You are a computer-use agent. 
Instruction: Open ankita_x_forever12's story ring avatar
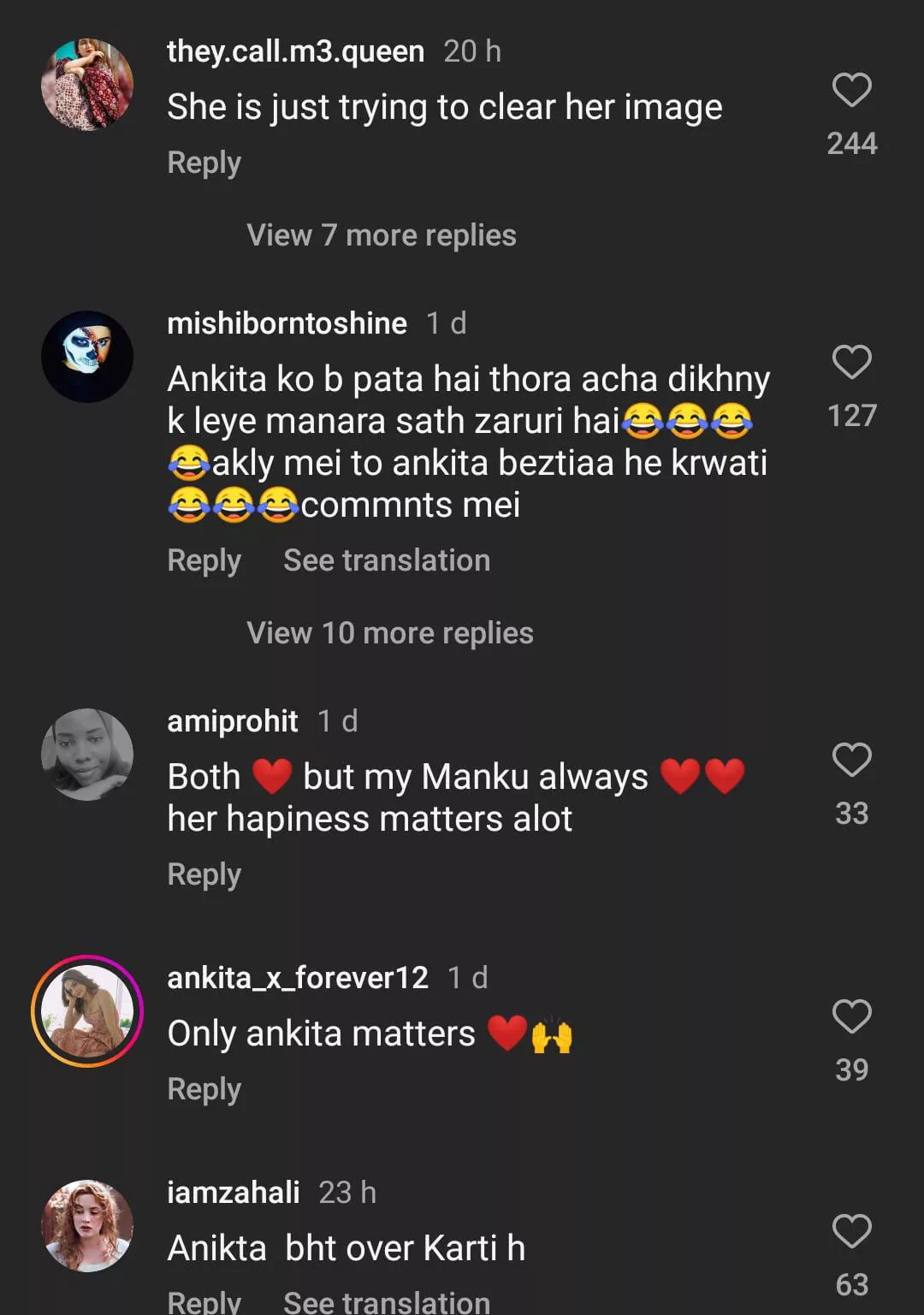tap(87, 1010)
